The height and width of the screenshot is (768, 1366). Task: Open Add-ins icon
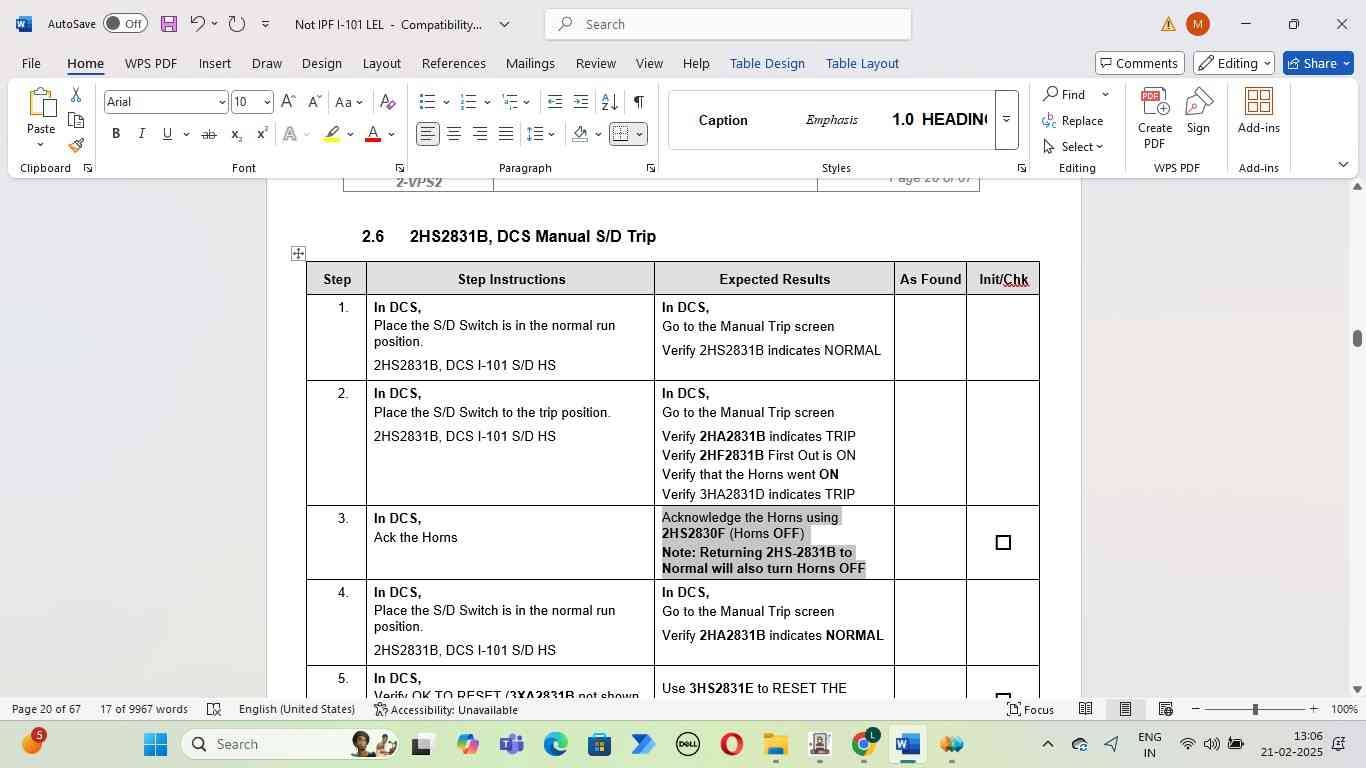(1258, 111)
